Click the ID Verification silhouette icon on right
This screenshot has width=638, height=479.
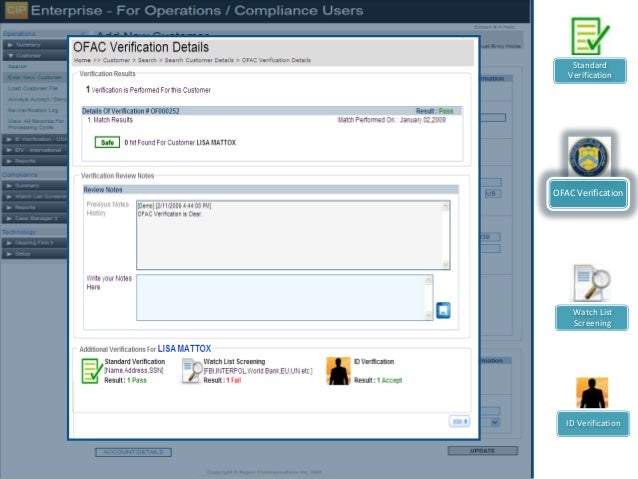pos(592,393)
